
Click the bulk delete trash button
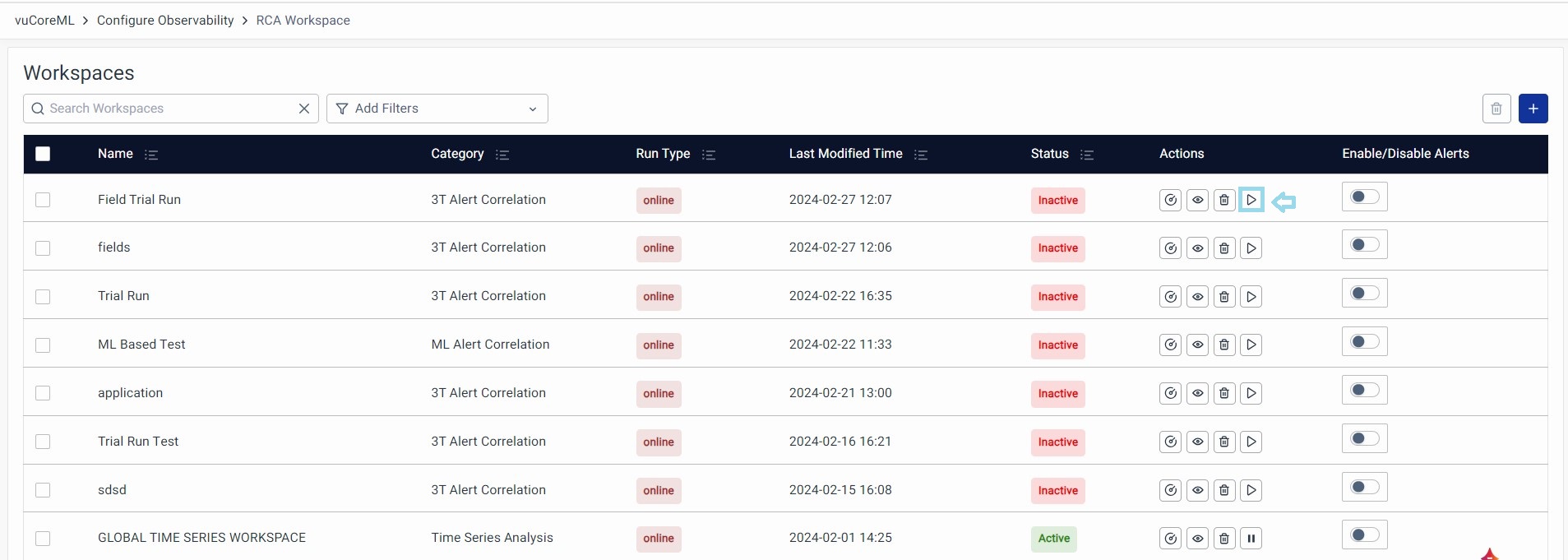point(1496,109)
